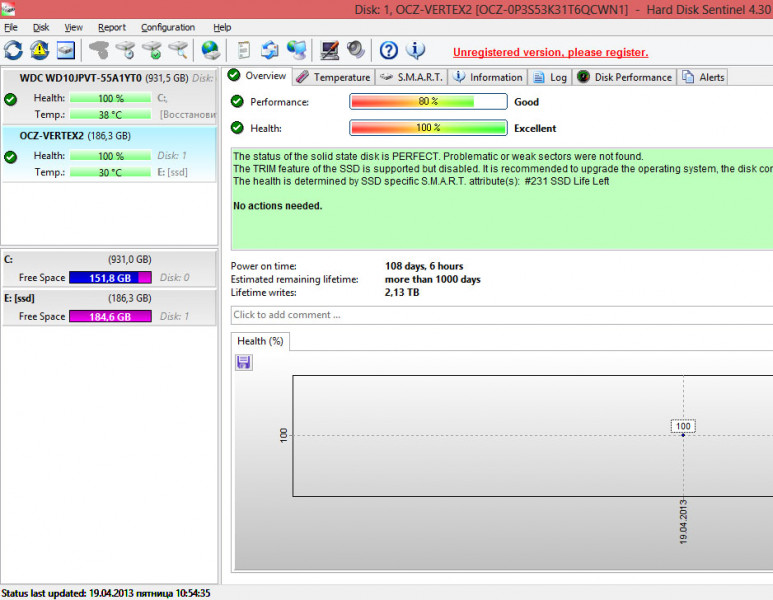Click the 'Click to add comment' field

(x=502, y=315)
